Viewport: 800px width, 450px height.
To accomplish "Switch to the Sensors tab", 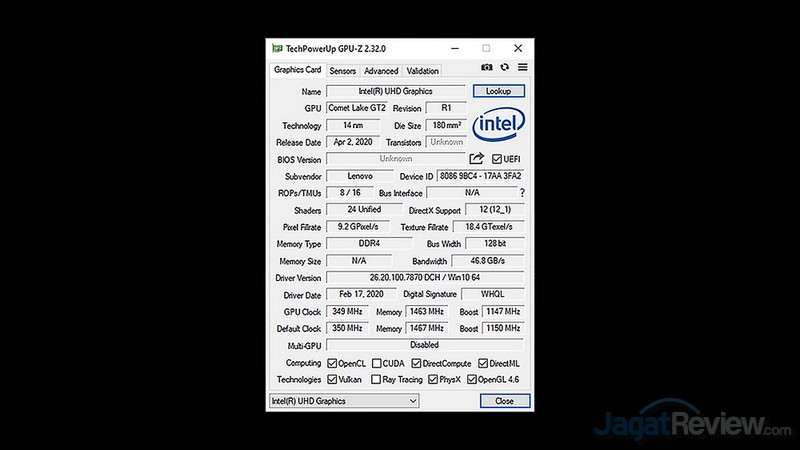I will click(342, 71).
